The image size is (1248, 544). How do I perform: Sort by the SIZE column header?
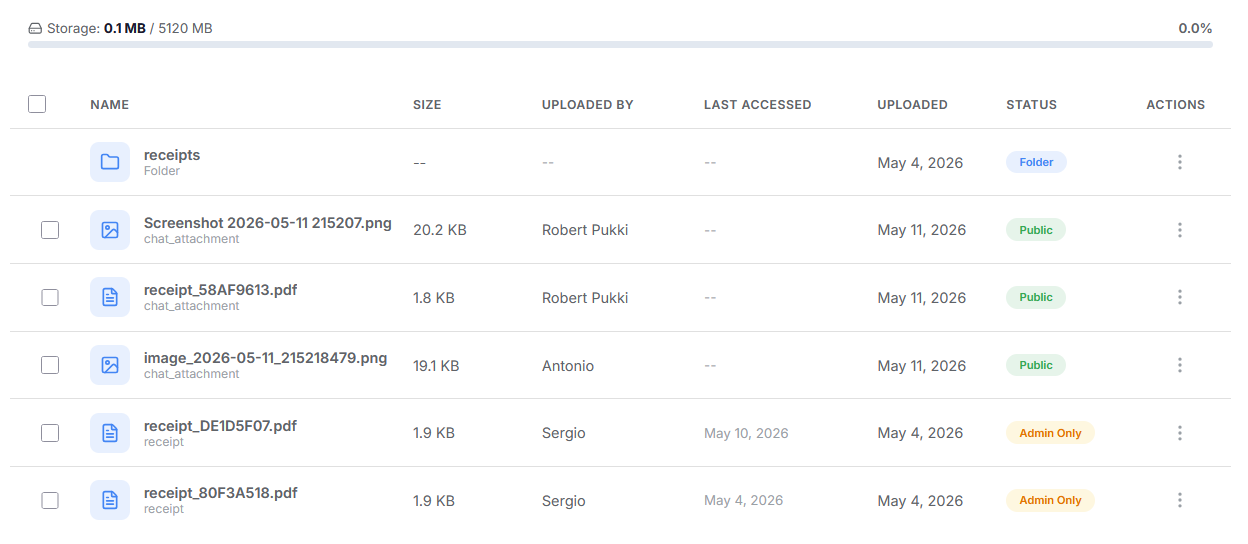pos(427,104)
